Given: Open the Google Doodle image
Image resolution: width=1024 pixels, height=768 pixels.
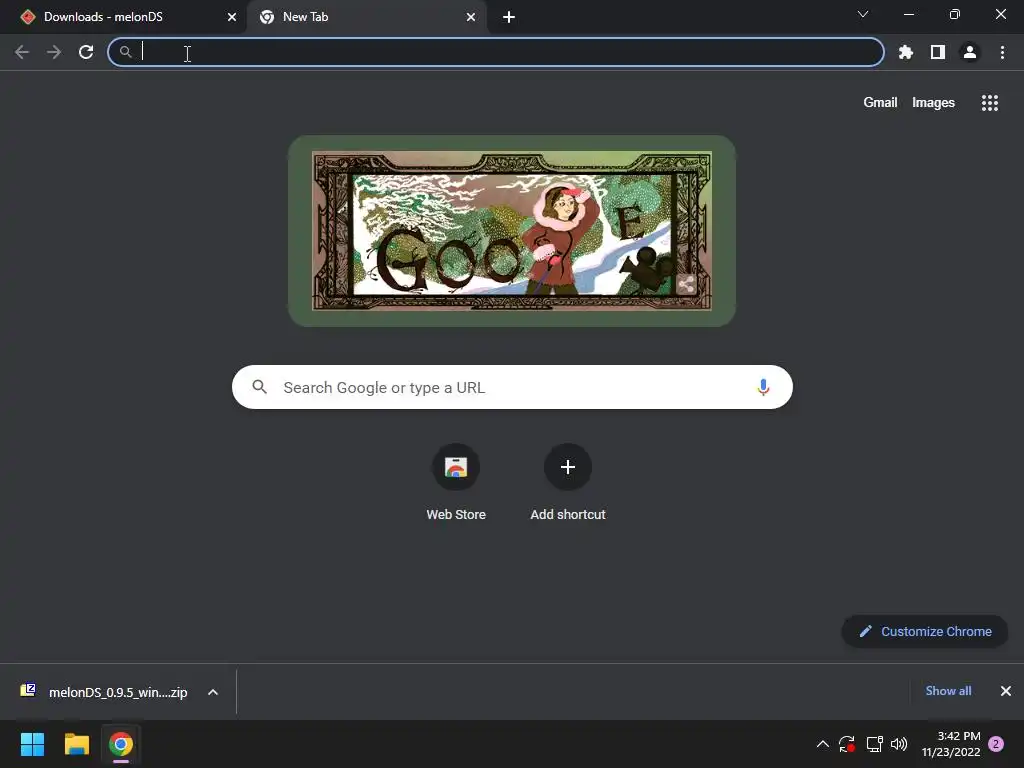Looking at the screenshot, I should pyautogui.click(x=512, y=231).
